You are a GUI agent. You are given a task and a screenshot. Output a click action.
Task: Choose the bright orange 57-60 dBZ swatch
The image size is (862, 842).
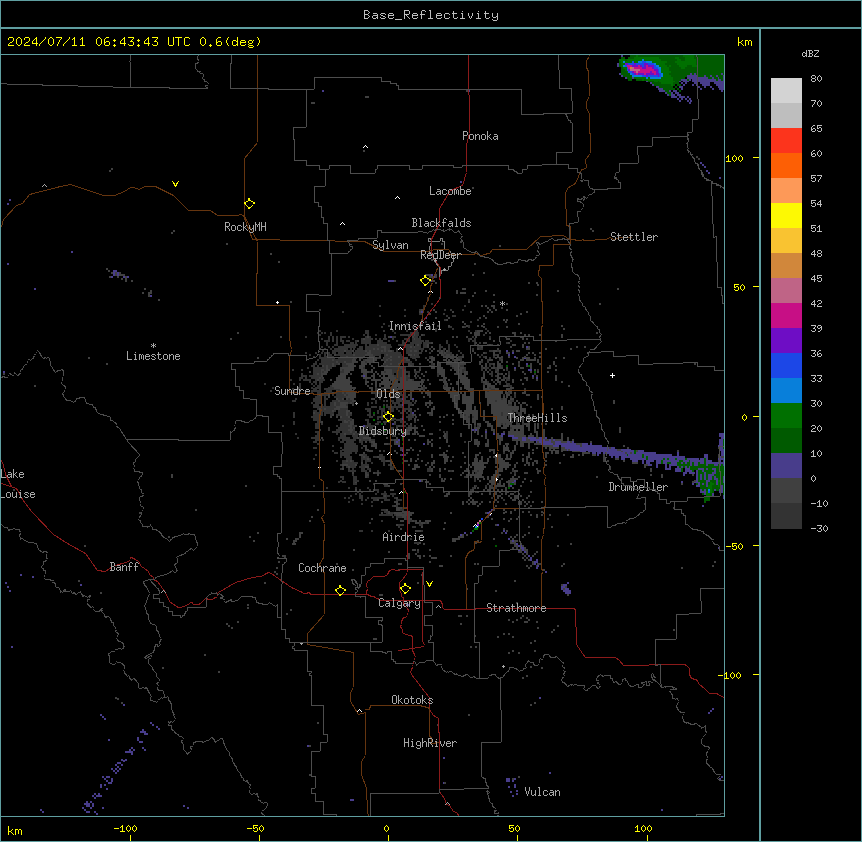click(x=786, y=165)
